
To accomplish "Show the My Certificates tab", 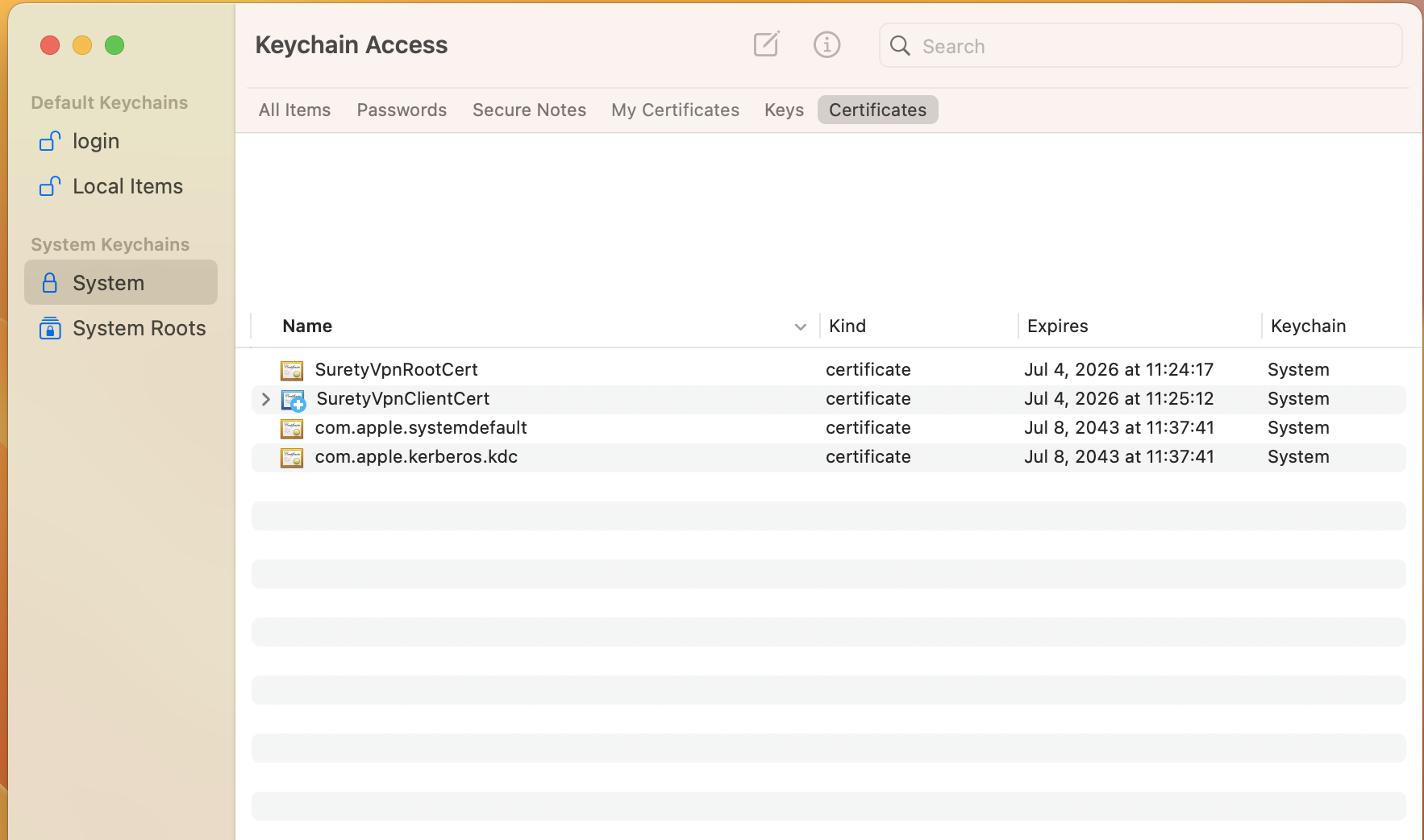I will click(x=675, y=110).
